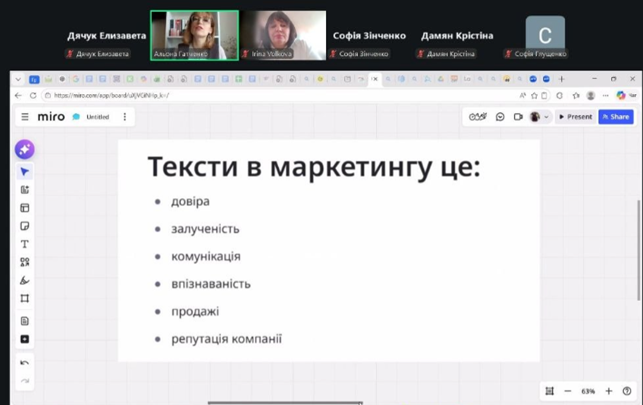The image size is (643, 405).
Task: Open board options three-dot menu
Action: pyautogui.click(x=125, y=117)
